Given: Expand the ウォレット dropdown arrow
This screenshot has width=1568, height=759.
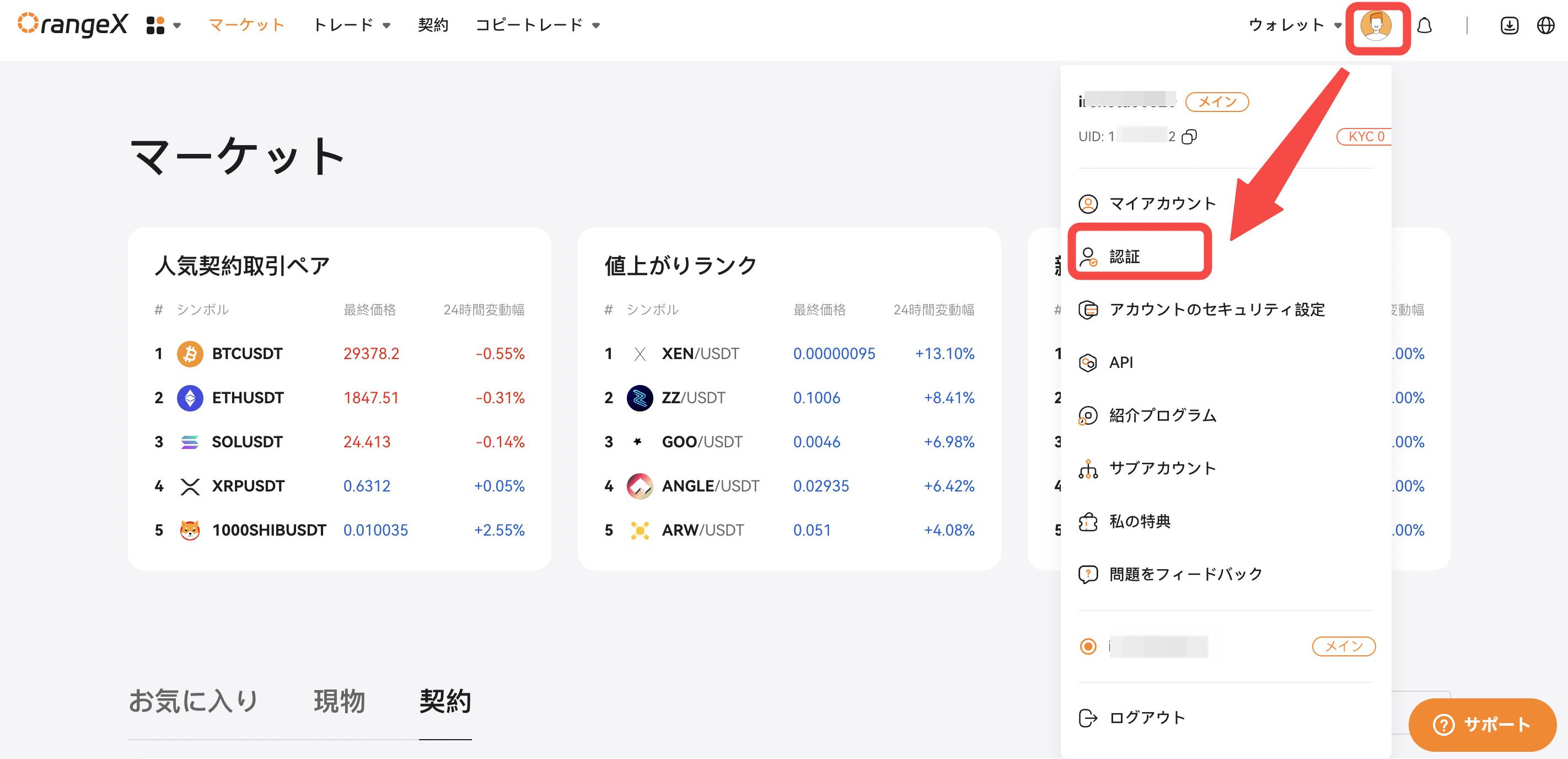Looking at the screenshot, I should click(x=1338, y=25).
